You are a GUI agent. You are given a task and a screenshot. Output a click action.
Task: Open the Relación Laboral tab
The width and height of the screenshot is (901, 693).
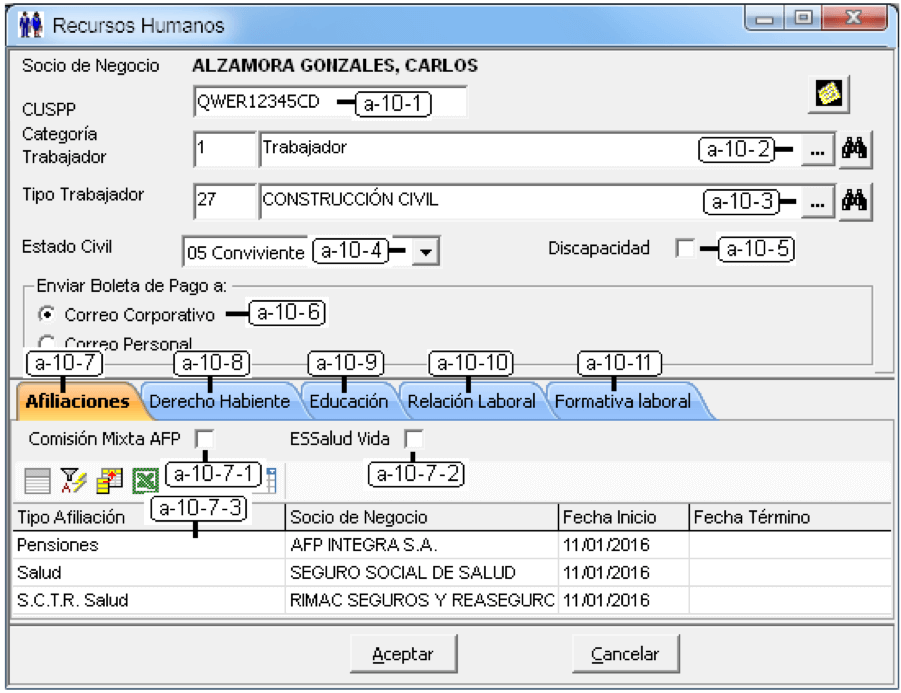point(471,401)
